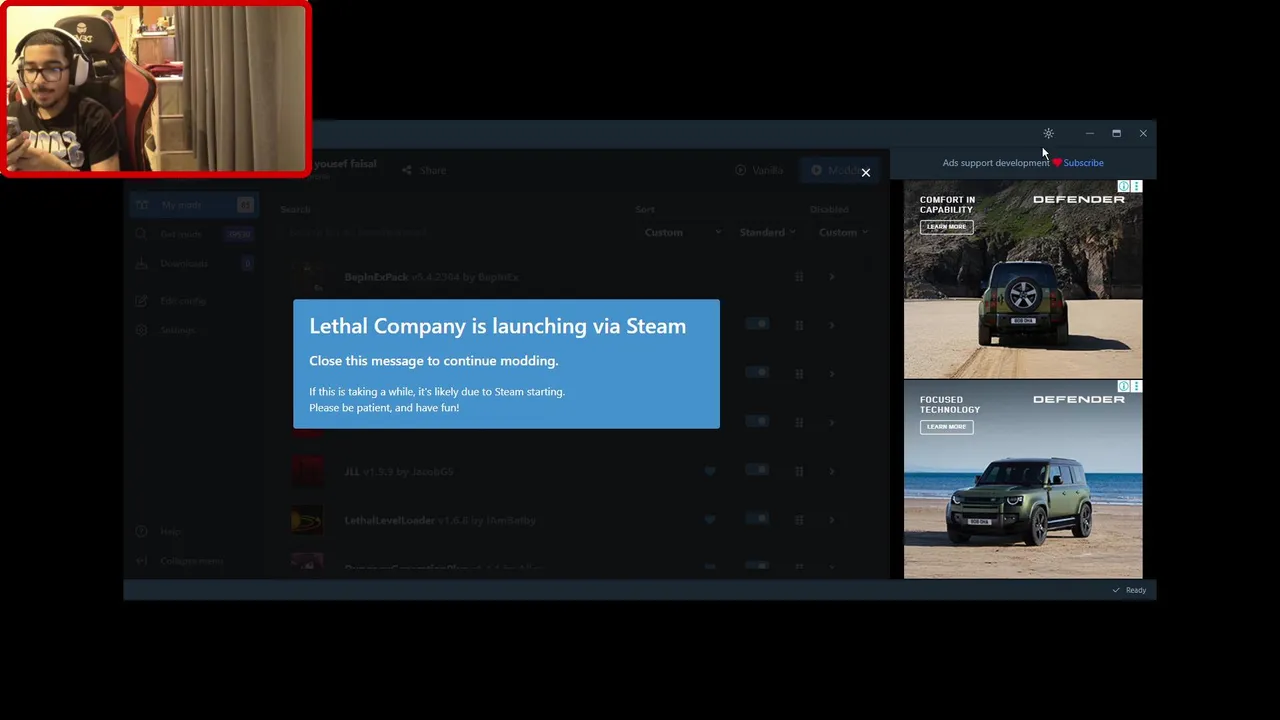Click the Ready status text
This screenshot has height=720, width=1280.
click(1136, 590)
